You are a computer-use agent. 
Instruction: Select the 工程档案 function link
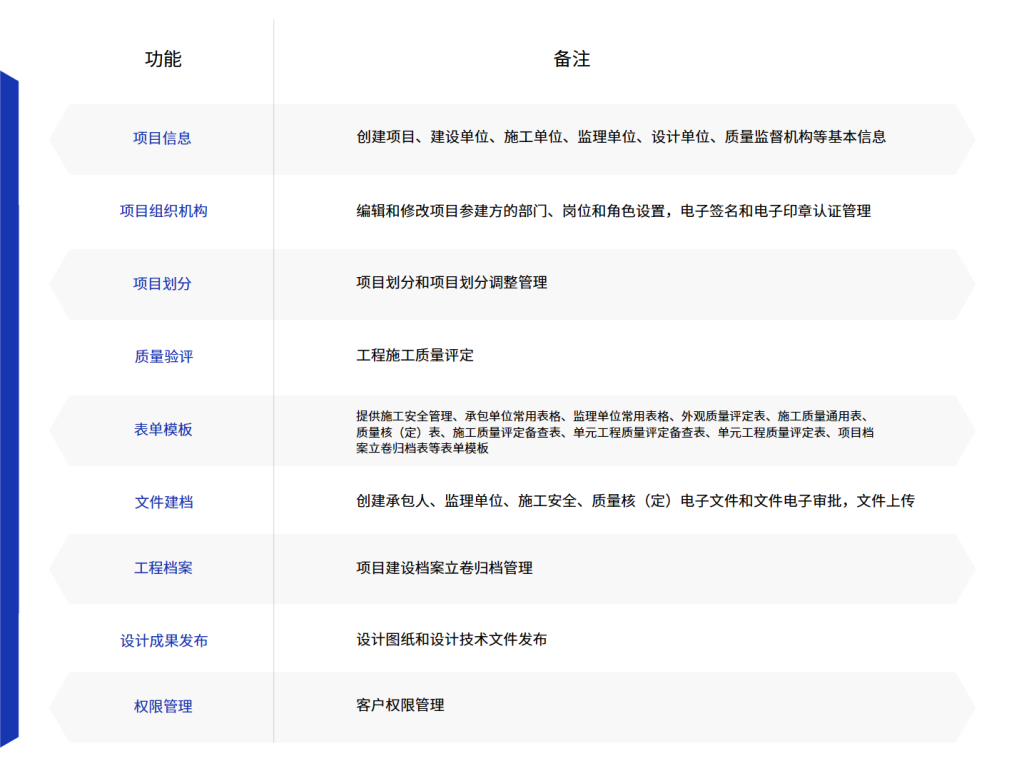(163, 568)
